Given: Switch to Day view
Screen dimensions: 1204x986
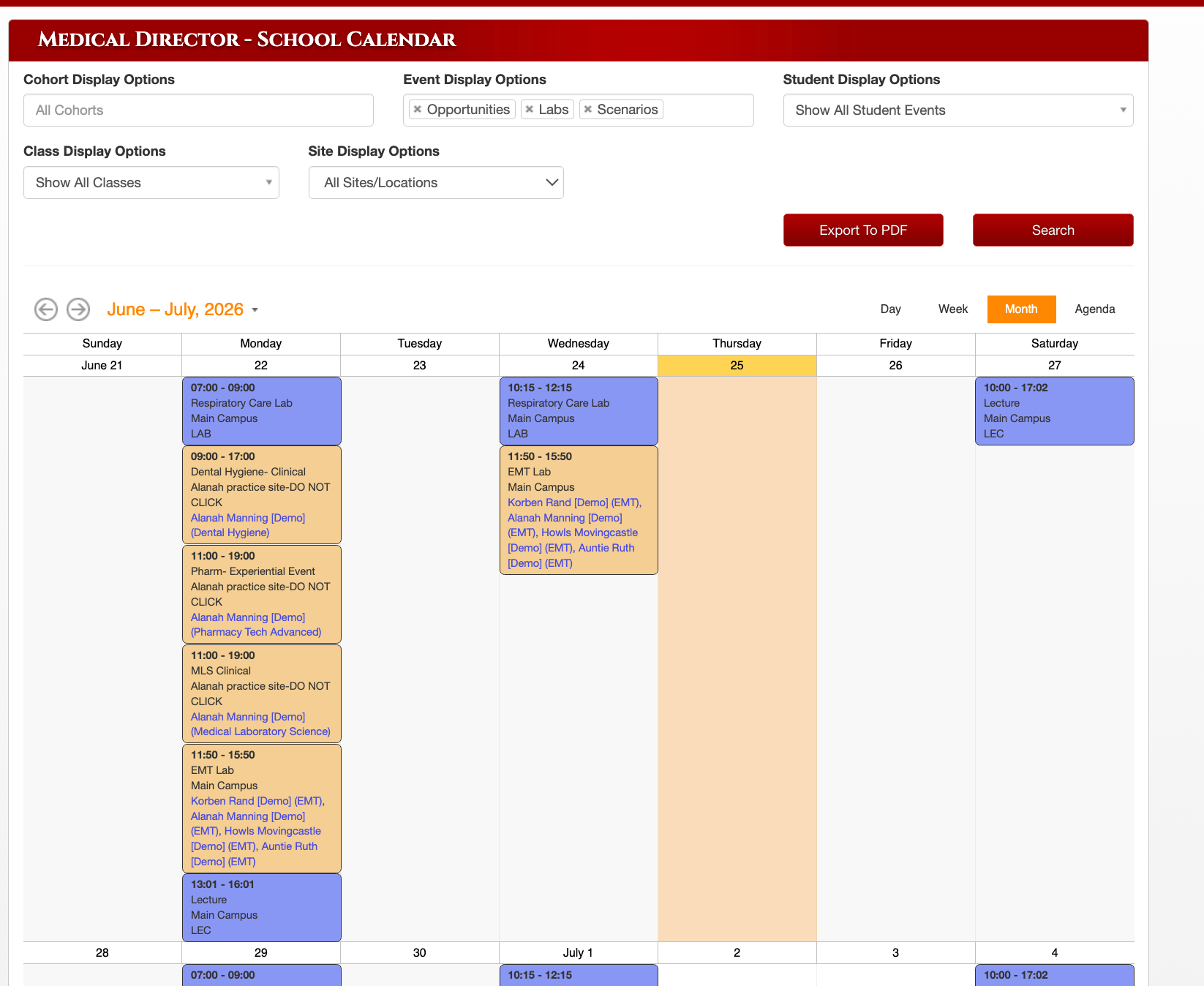Looking at the screenshot, I should (891, 309).
